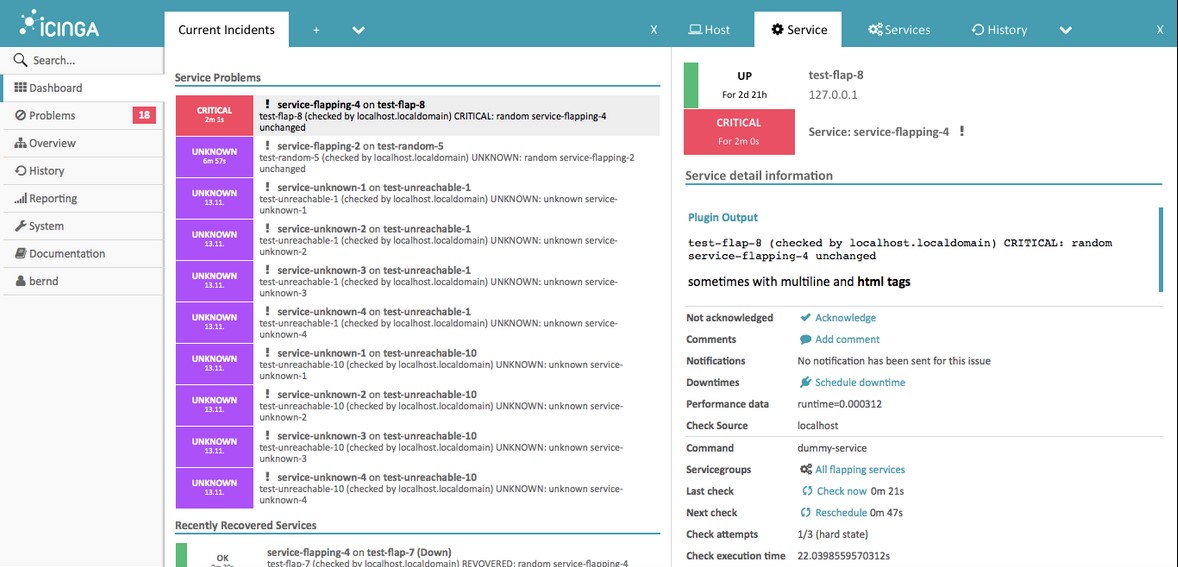Click the Add comment link
The height and width of the screenshot is (567, 1178).
847,339
